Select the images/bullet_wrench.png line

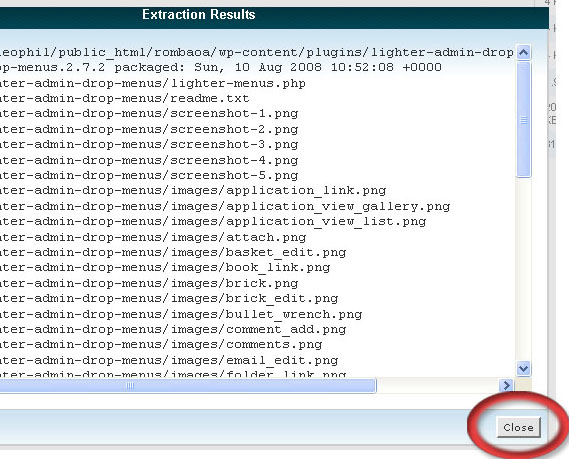(x=181, y=314)
